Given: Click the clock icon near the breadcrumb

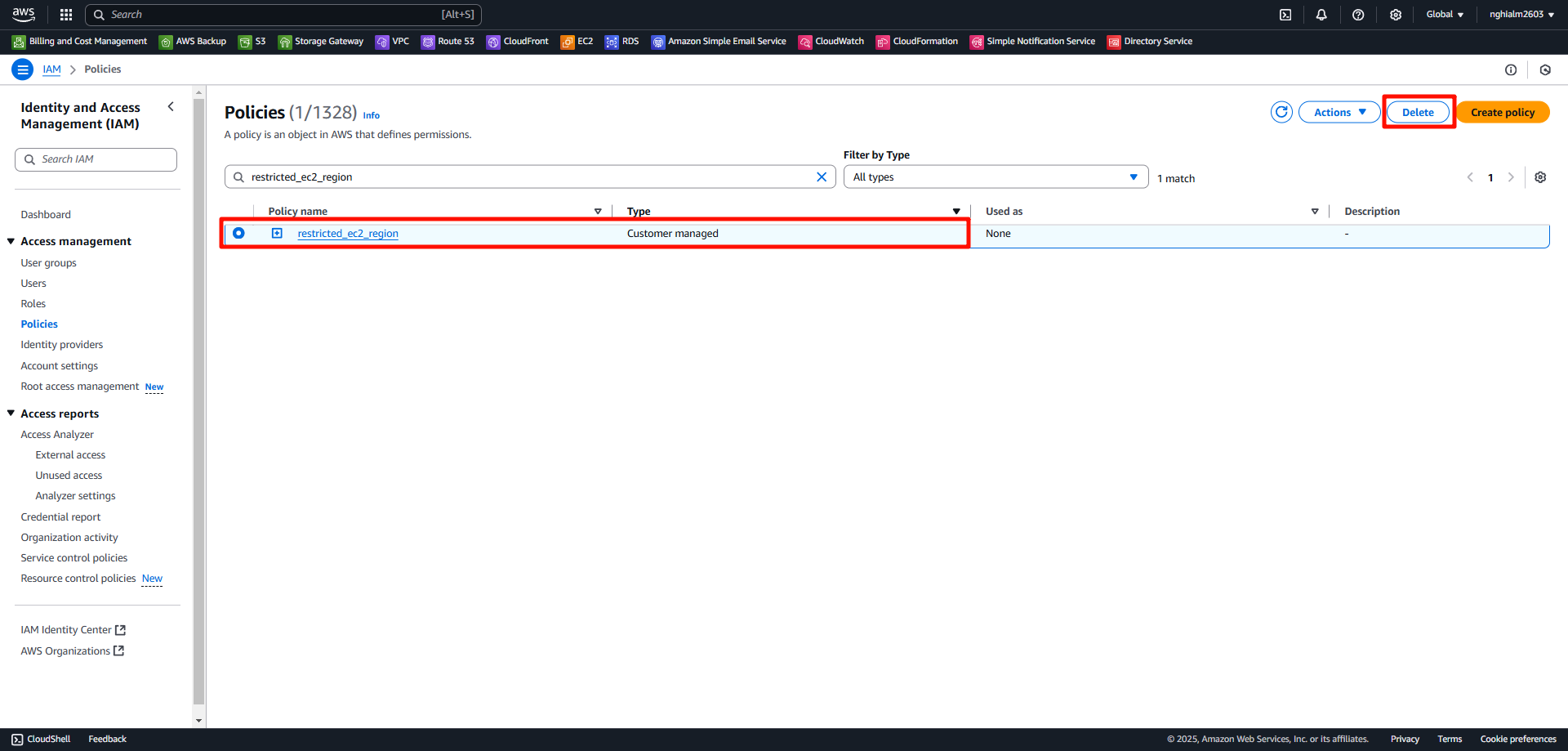Looking at the screenshot, I should click(x=1545, y=70).
